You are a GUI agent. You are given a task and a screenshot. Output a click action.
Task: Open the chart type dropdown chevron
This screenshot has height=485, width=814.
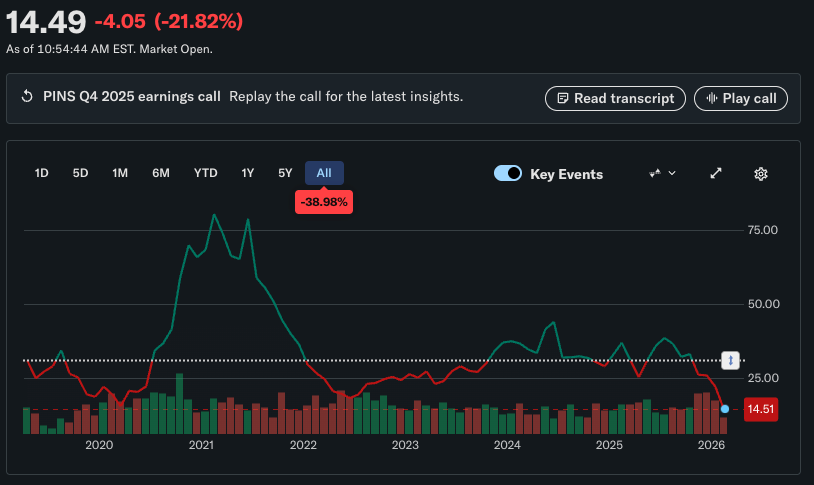coord(672,174)
